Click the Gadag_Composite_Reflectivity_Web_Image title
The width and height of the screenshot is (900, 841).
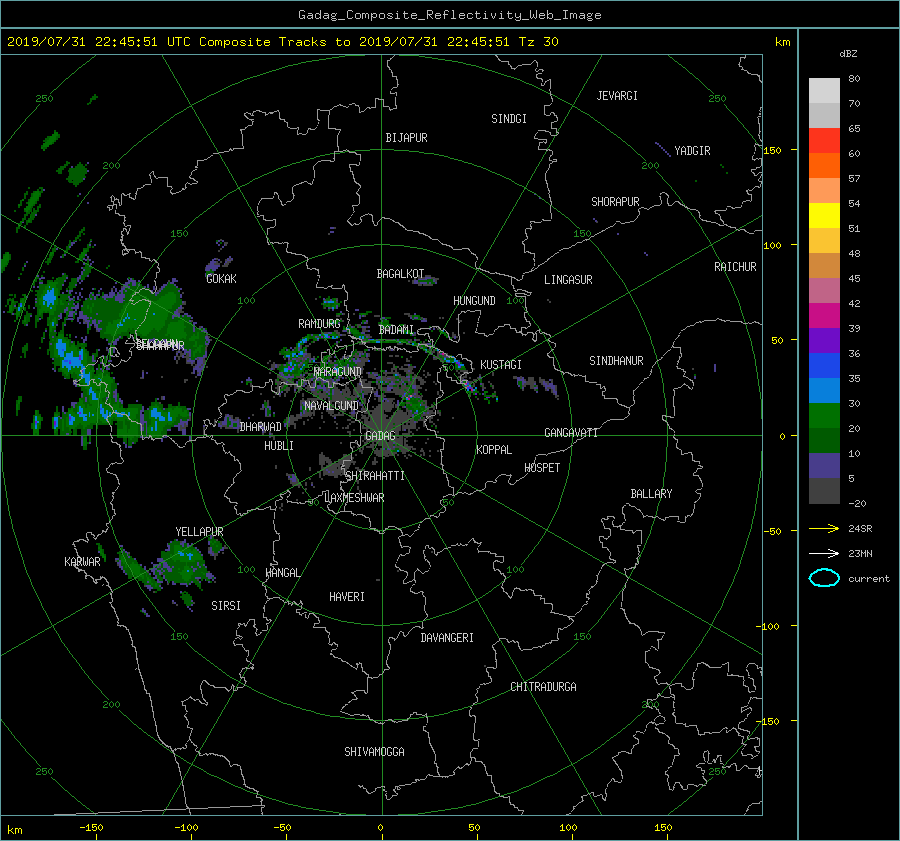(449, 15)
